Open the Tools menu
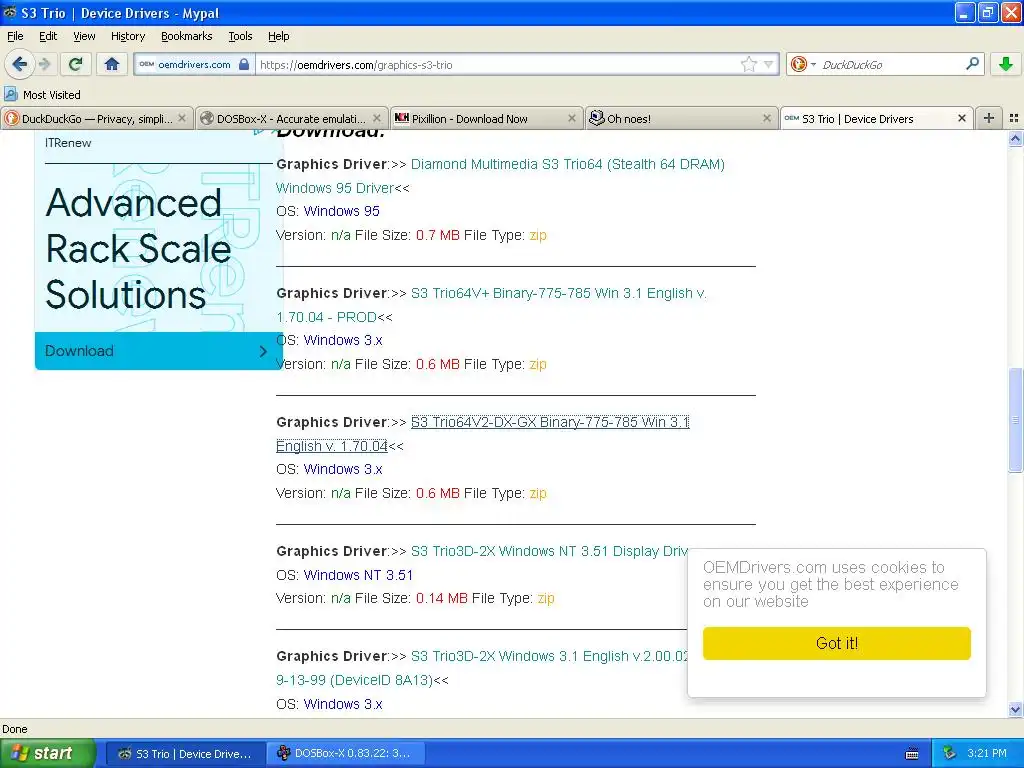This screenshot has width=1024, height=768. coord(240,36)
